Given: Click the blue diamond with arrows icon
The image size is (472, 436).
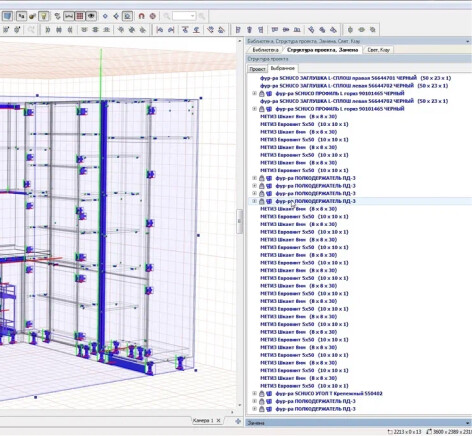Looking at the screenshot, I should pos(116,16).
